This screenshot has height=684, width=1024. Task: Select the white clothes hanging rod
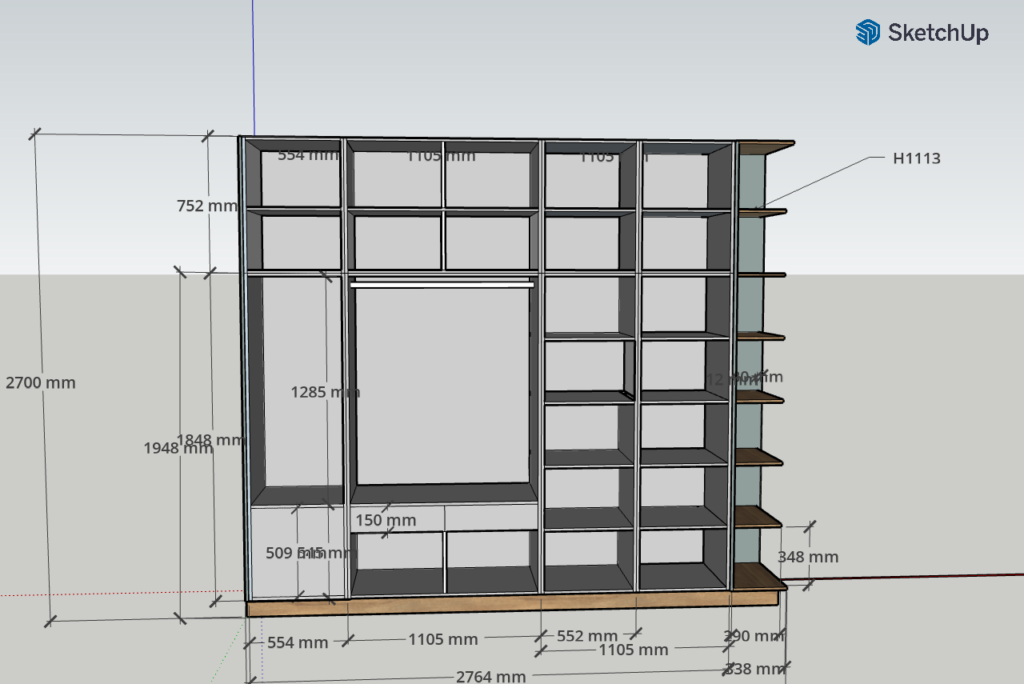tap(440, 284)
